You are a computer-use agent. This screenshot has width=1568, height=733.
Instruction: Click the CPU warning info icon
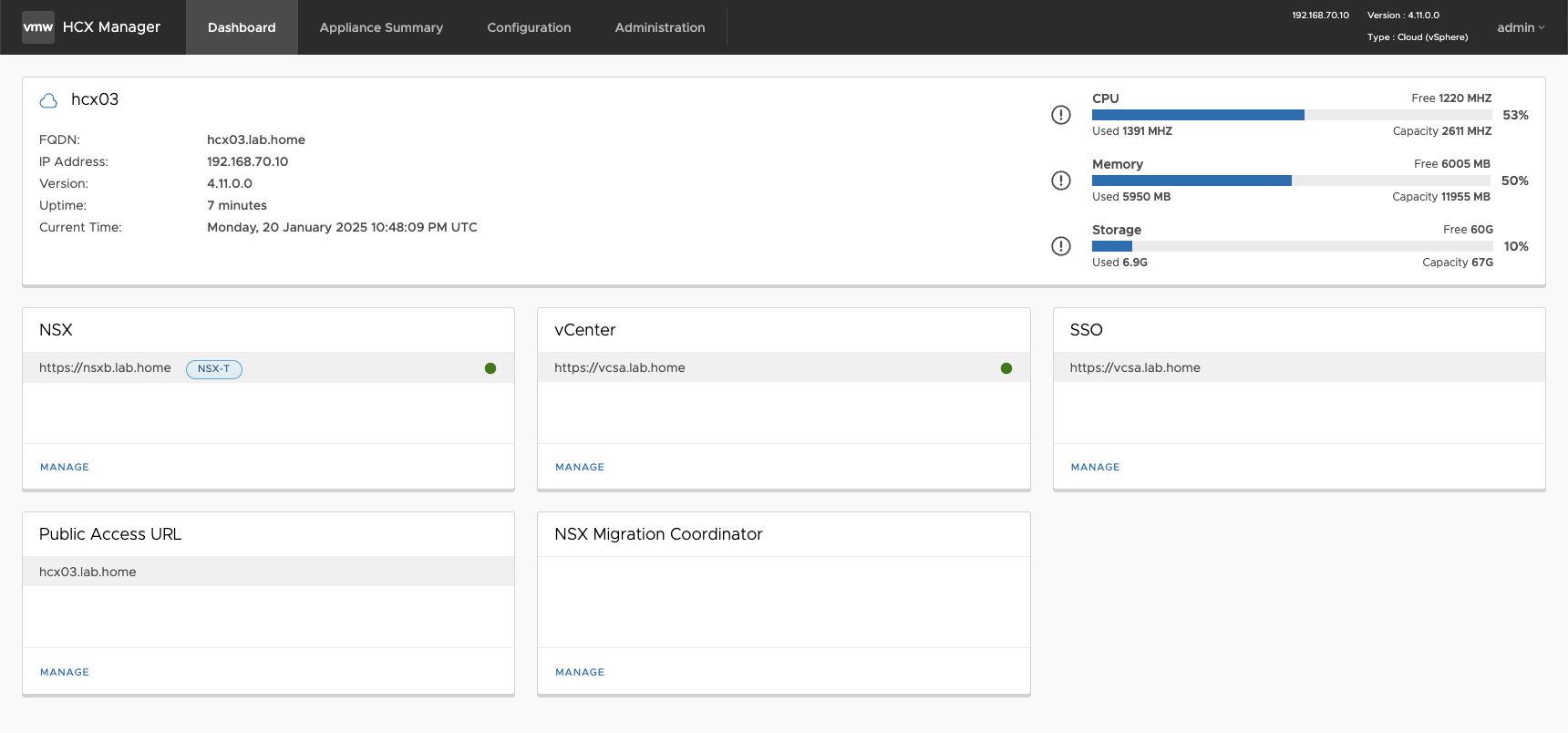pyautogui.click(x=1061, y=115)
